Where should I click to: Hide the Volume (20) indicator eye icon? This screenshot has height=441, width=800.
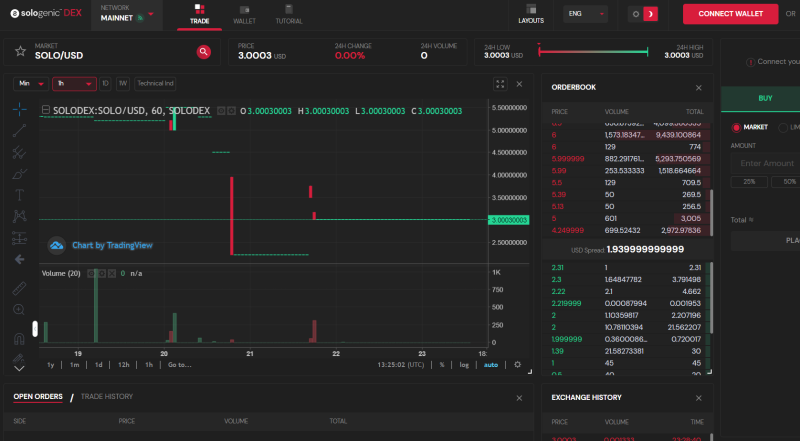click(x=91, y=274)
